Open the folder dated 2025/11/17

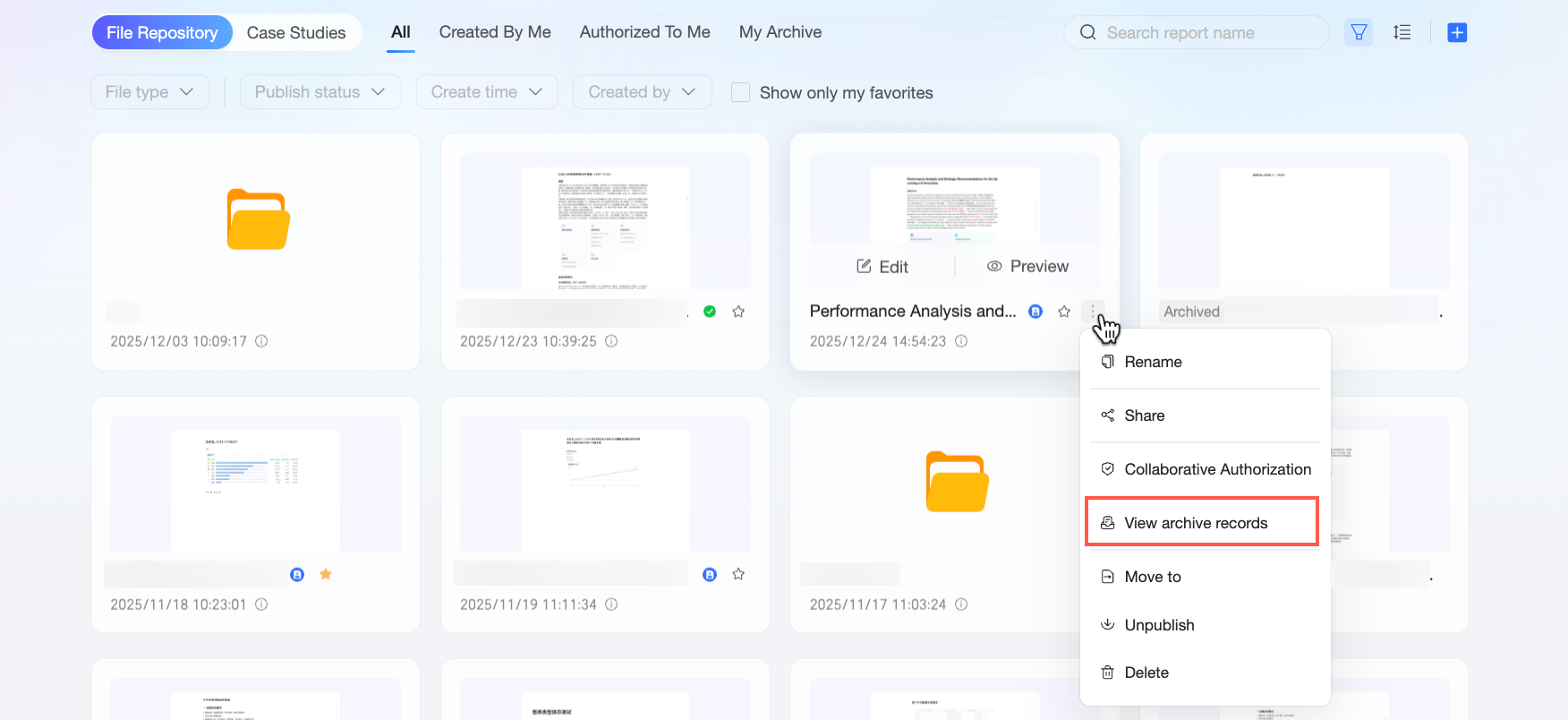957,482
